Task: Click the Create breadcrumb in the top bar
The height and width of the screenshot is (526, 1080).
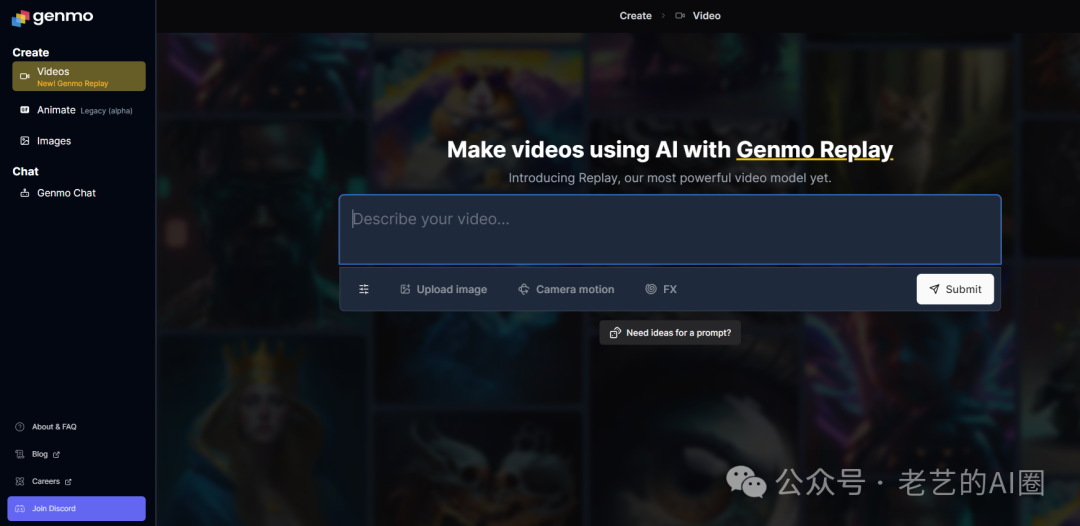Action: 635,16
